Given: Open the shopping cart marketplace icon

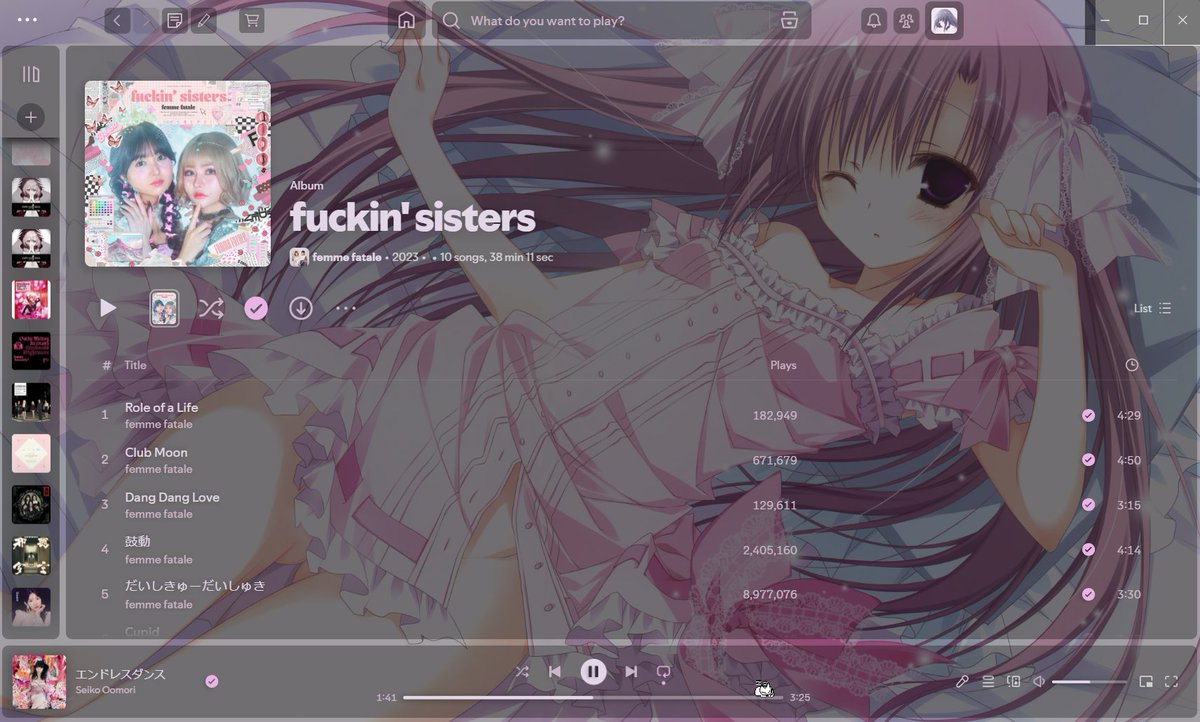Looking at the screenshot, I should pos(252,20).
